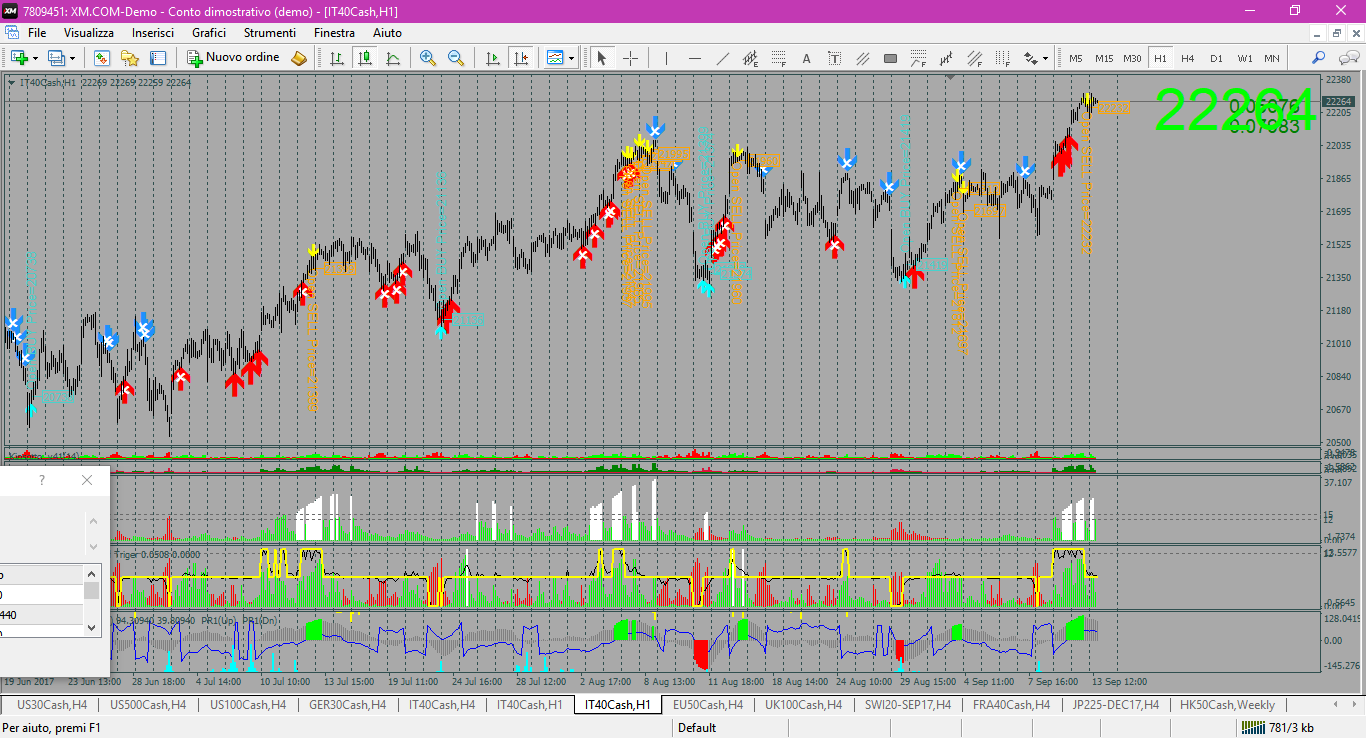Open the Grafici menu
This screenshot has height=738, width=1366.
209,33
